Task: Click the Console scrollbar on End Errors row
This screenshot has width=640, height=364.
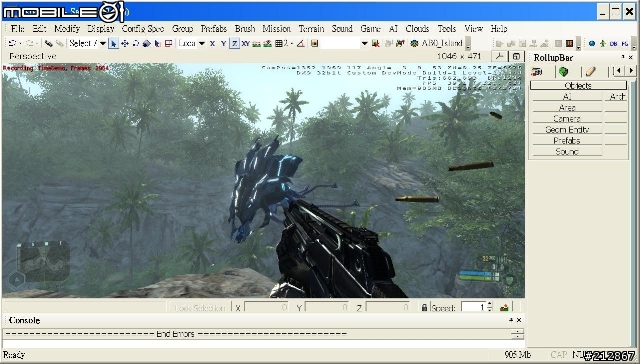Action: pyautogui.click(x=518, y=334)
